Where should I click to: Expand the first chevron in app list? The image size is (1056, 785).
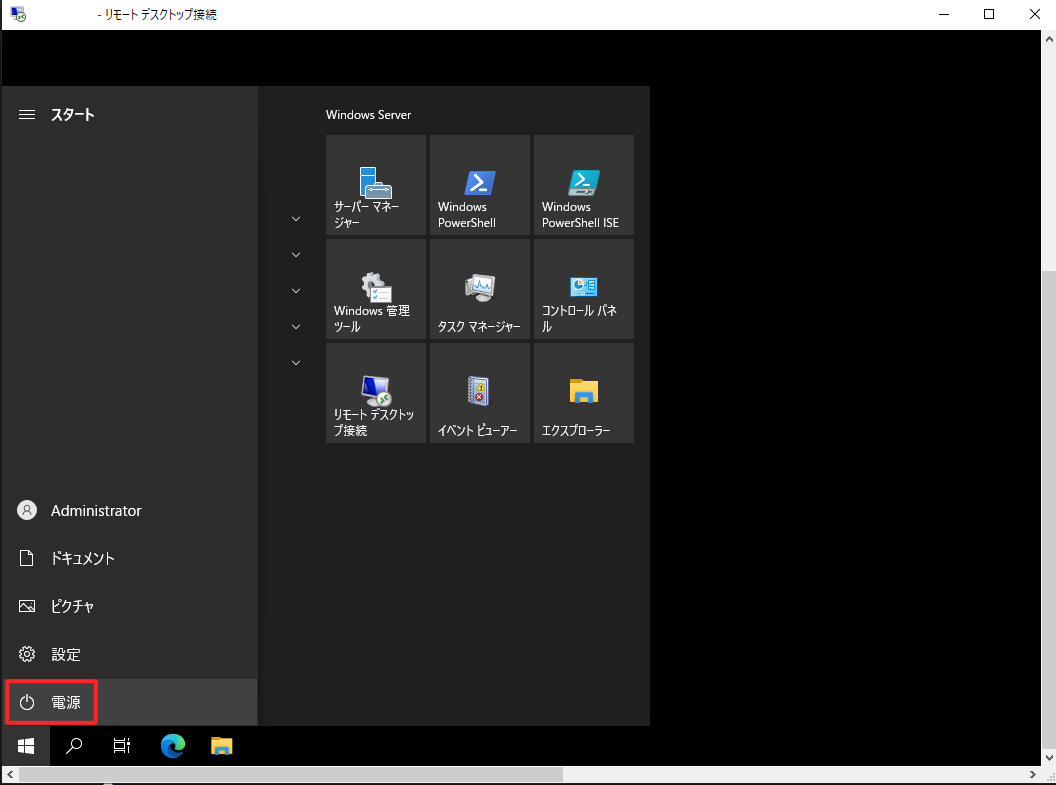point(296,219)
